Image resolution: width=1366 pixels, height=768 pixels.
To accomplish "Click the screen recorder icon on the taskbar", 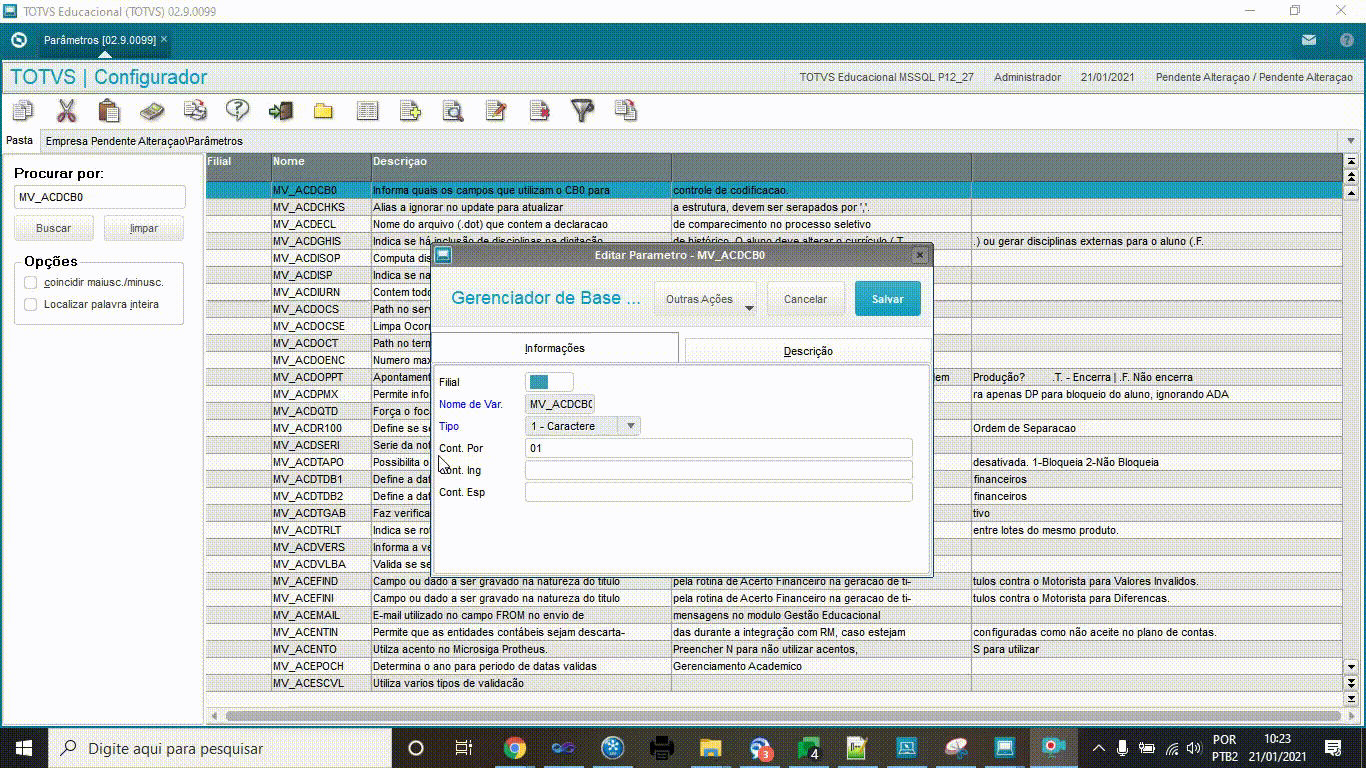I will [1053, 748].
